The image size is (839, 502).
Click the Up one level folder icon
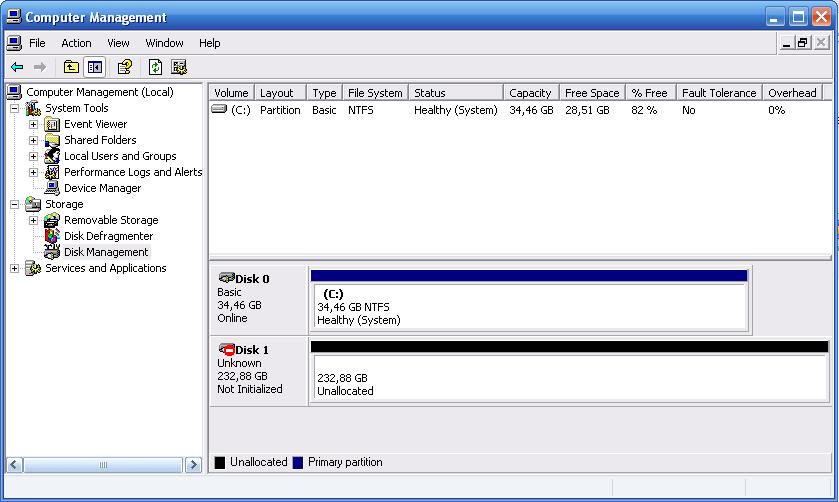[x=71, y=67]
